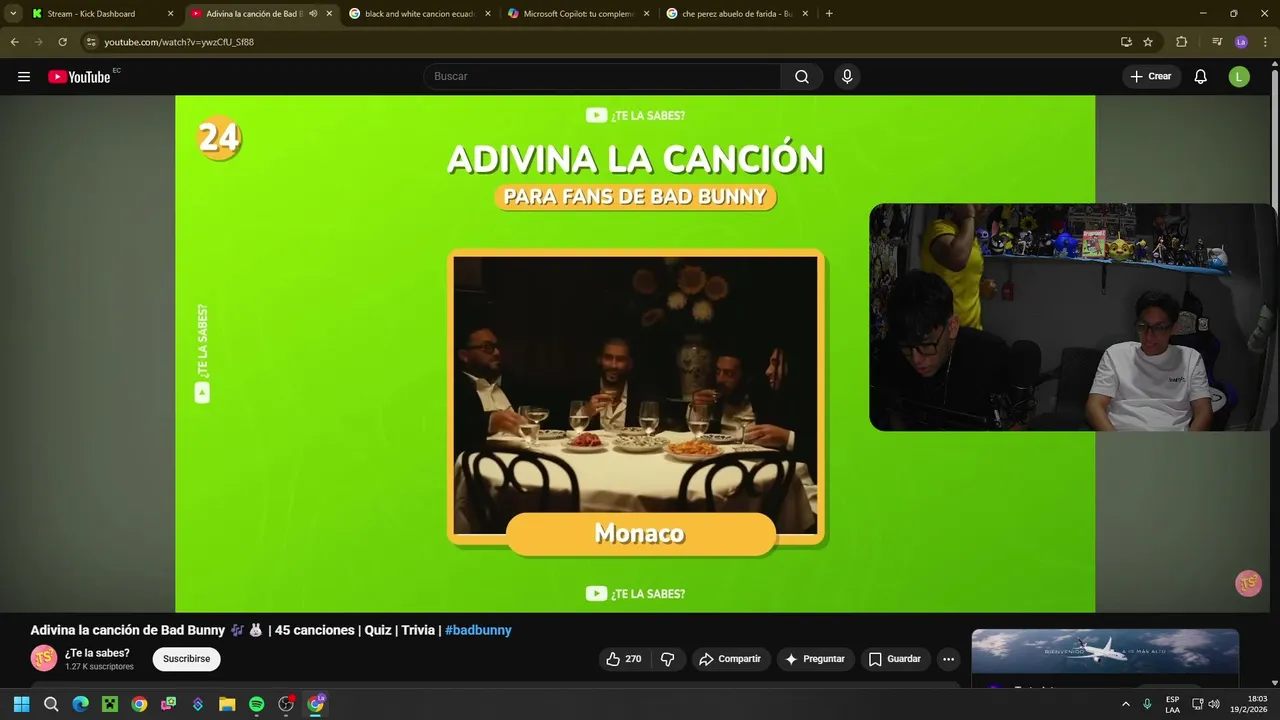Open Windows taskbar search
1280x720 pixels.
(51, 704)
